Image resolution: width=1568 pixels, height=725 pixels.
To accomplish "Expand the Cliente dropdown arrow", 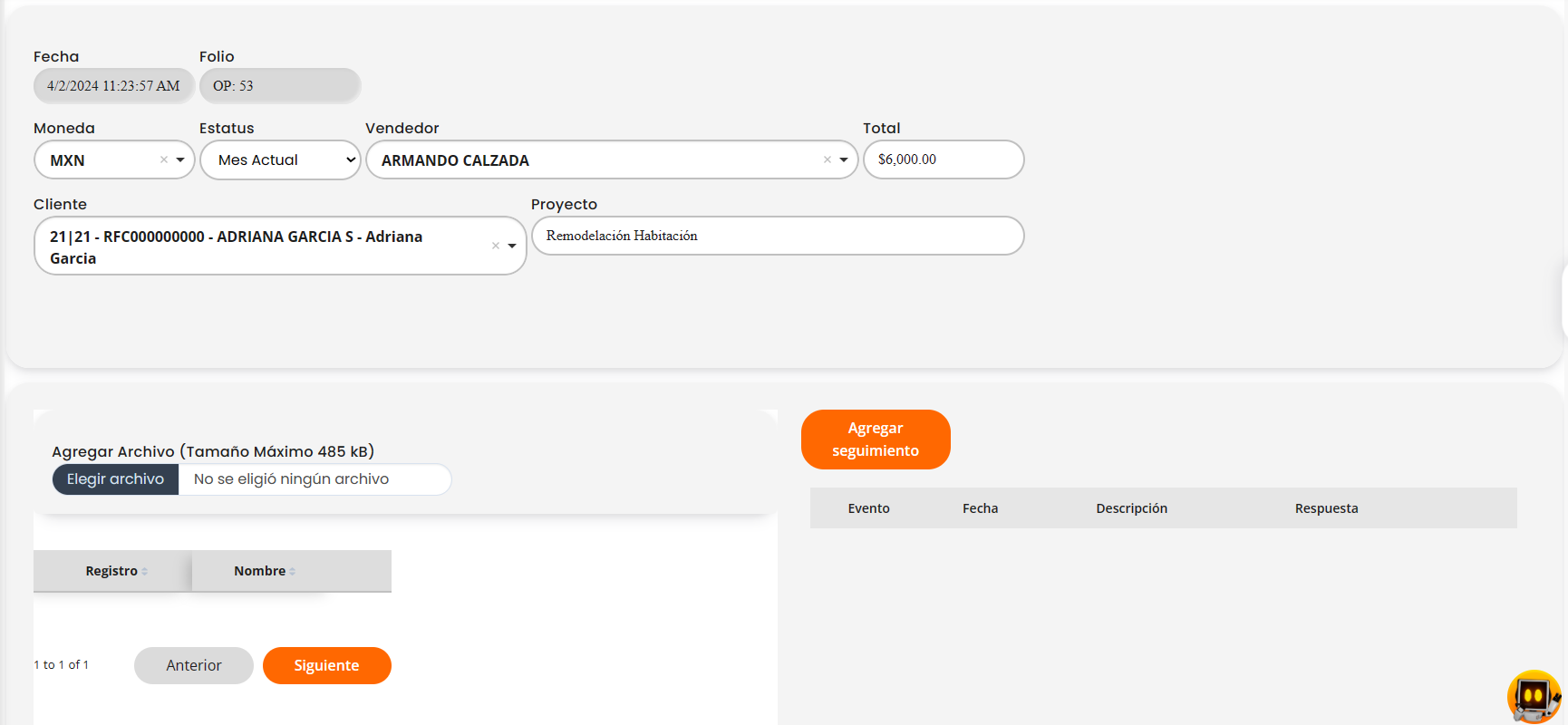I will 512,246.
